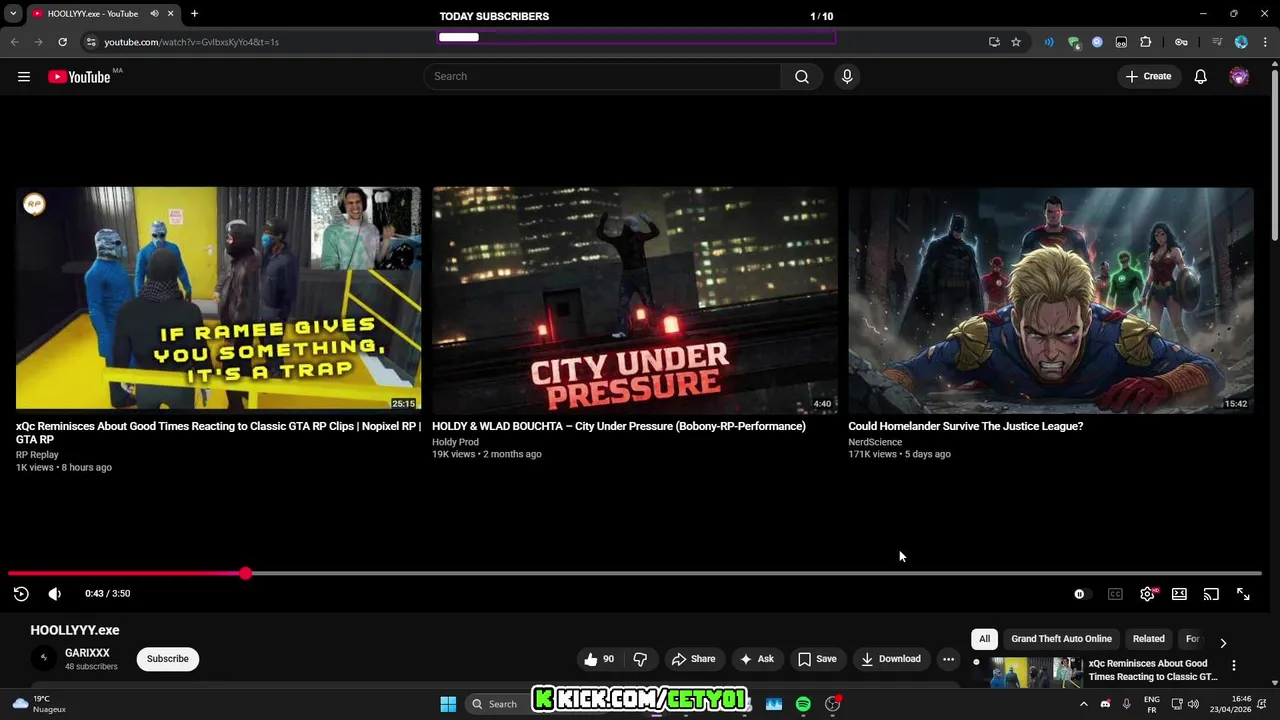Screen dimensions: 1280x720
Task: Show more filter chips with right chevron
Action: pos(1222,643)
